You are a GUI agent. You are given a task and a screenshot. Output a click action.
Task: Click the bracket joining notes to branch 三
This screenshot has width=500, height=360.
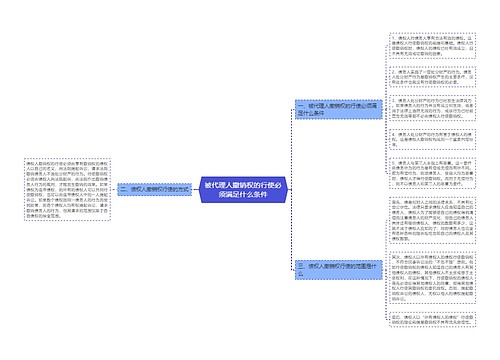[x=386, y=270]
